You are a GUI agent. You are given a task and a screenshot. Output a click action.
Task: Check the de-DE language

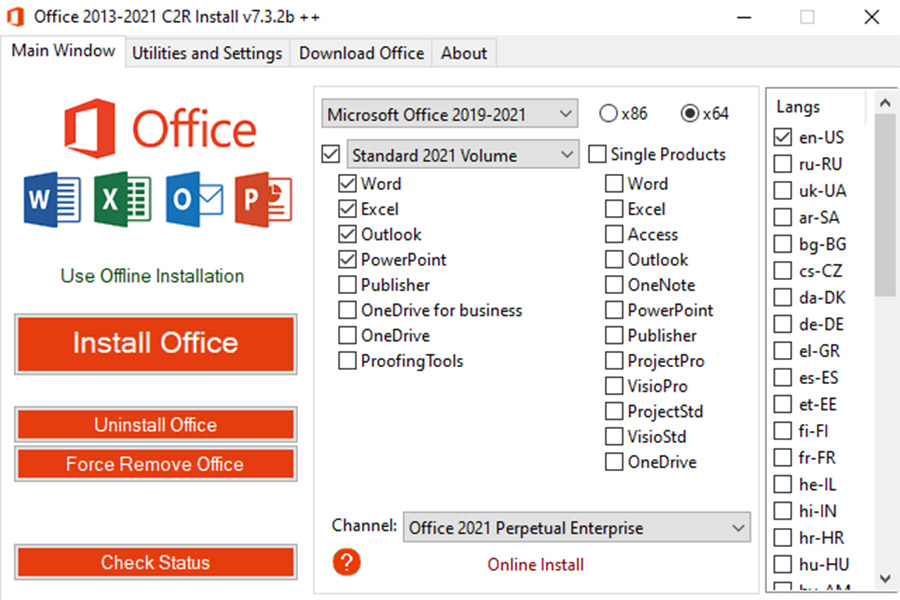782,324
